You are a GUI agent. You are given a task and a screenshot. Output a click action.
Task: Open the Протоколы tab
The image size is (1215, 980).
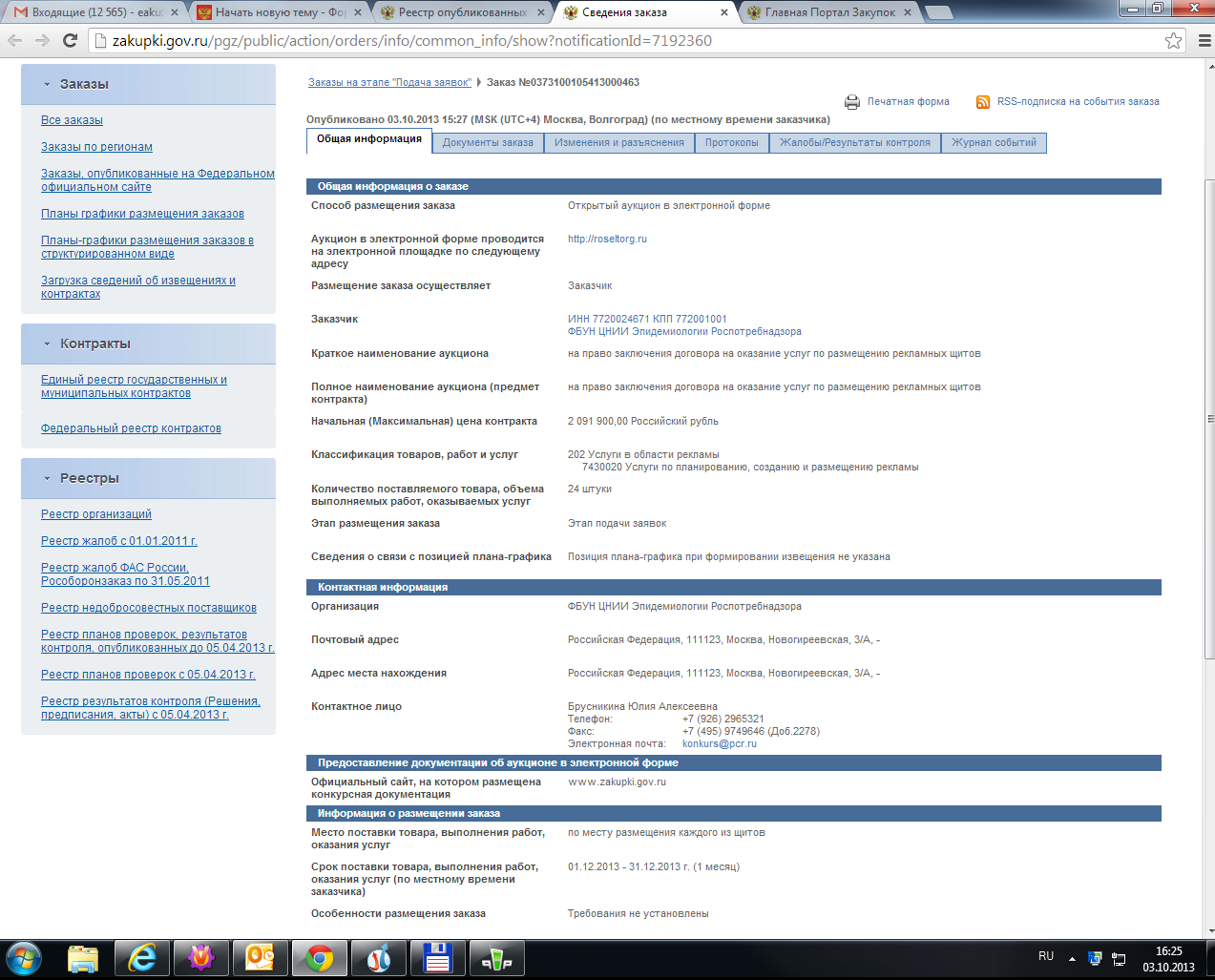click(x=731, y=142)
